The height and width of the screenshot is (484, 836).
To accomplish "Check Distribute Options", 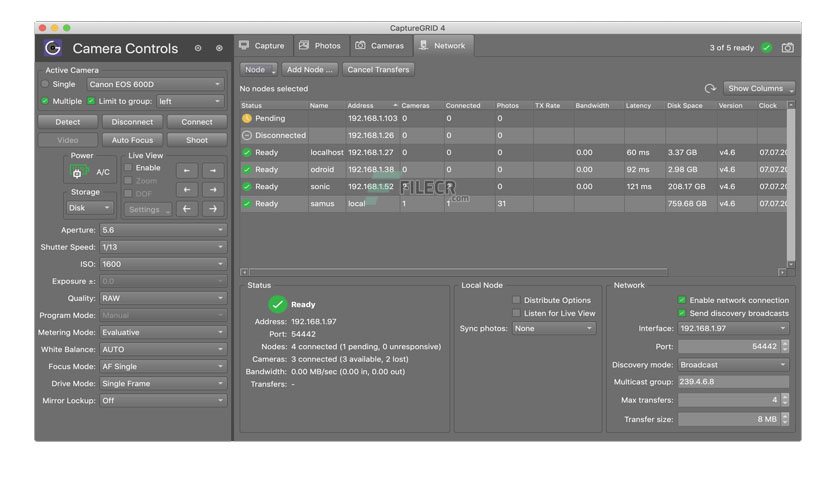I will (x=516, y=300).
